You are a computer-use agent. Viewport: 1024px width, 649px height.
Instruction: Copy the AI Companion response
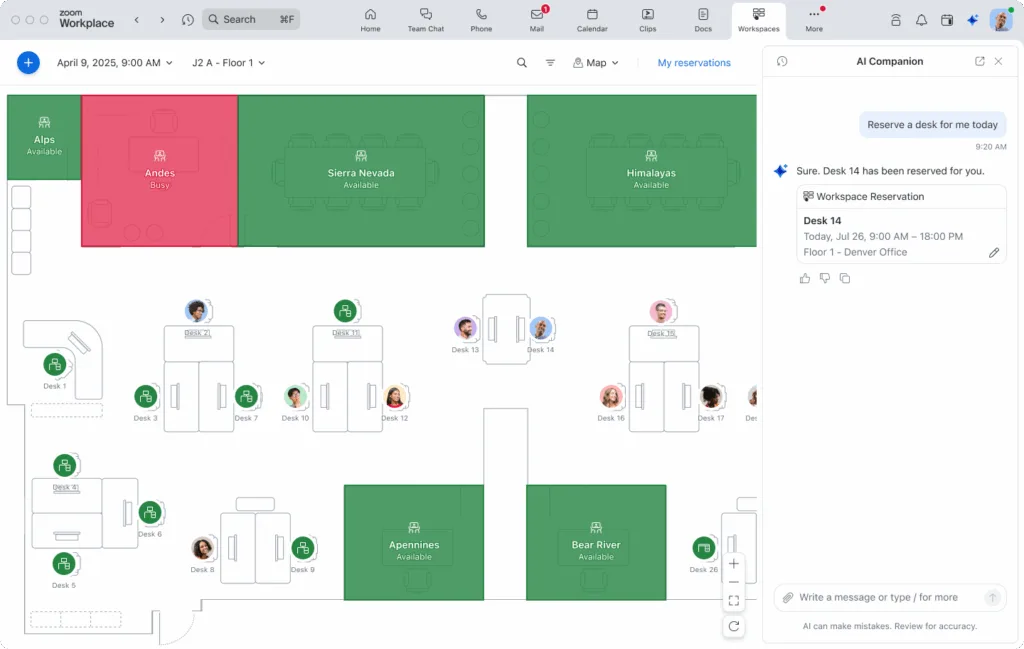pos(845,278)
